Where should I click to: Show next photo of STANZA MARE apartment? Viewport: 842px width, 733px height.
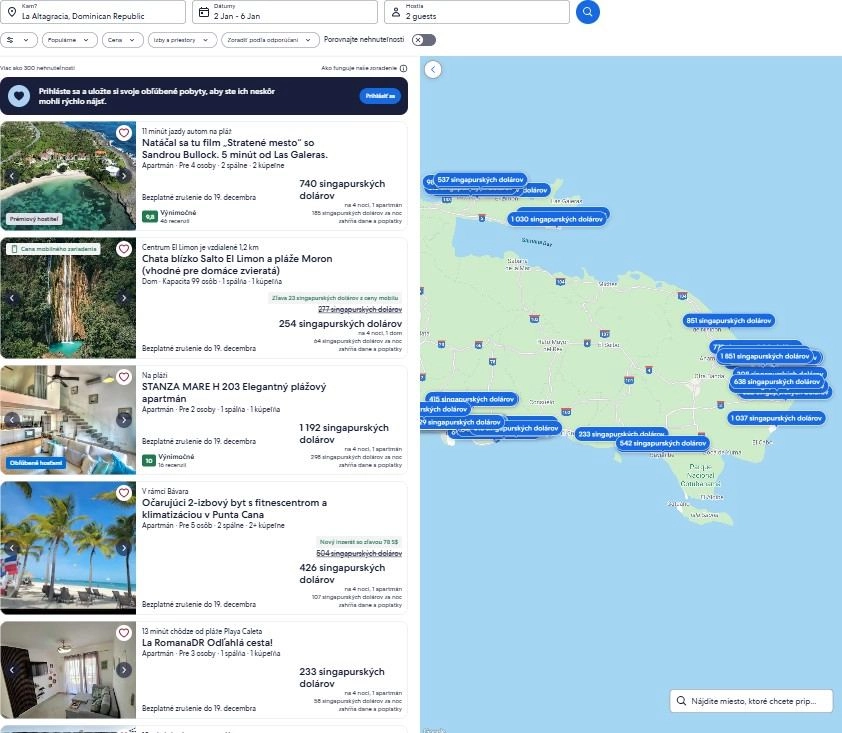124,420
